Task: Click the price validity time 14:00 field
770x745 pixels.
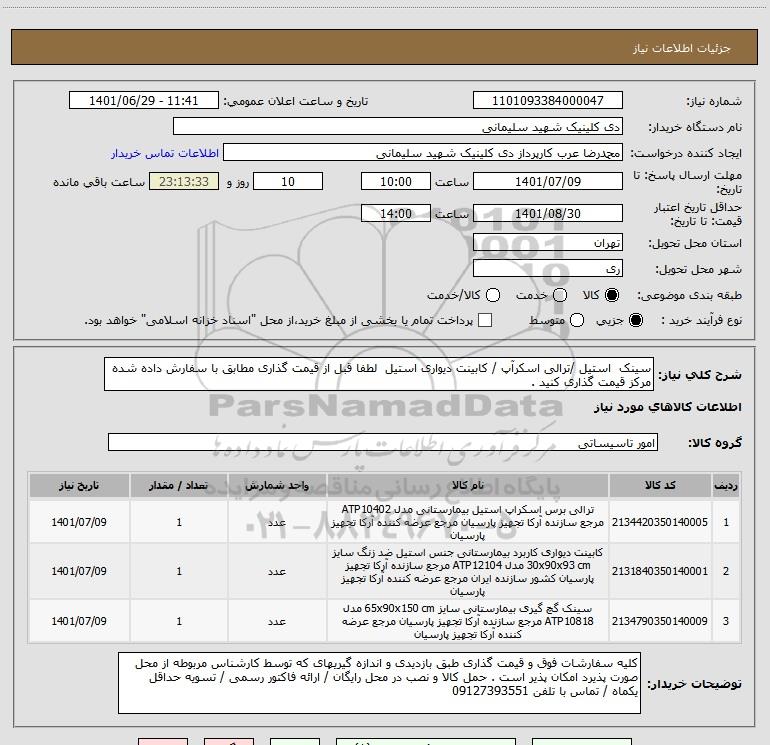Action: pos(396,213)
